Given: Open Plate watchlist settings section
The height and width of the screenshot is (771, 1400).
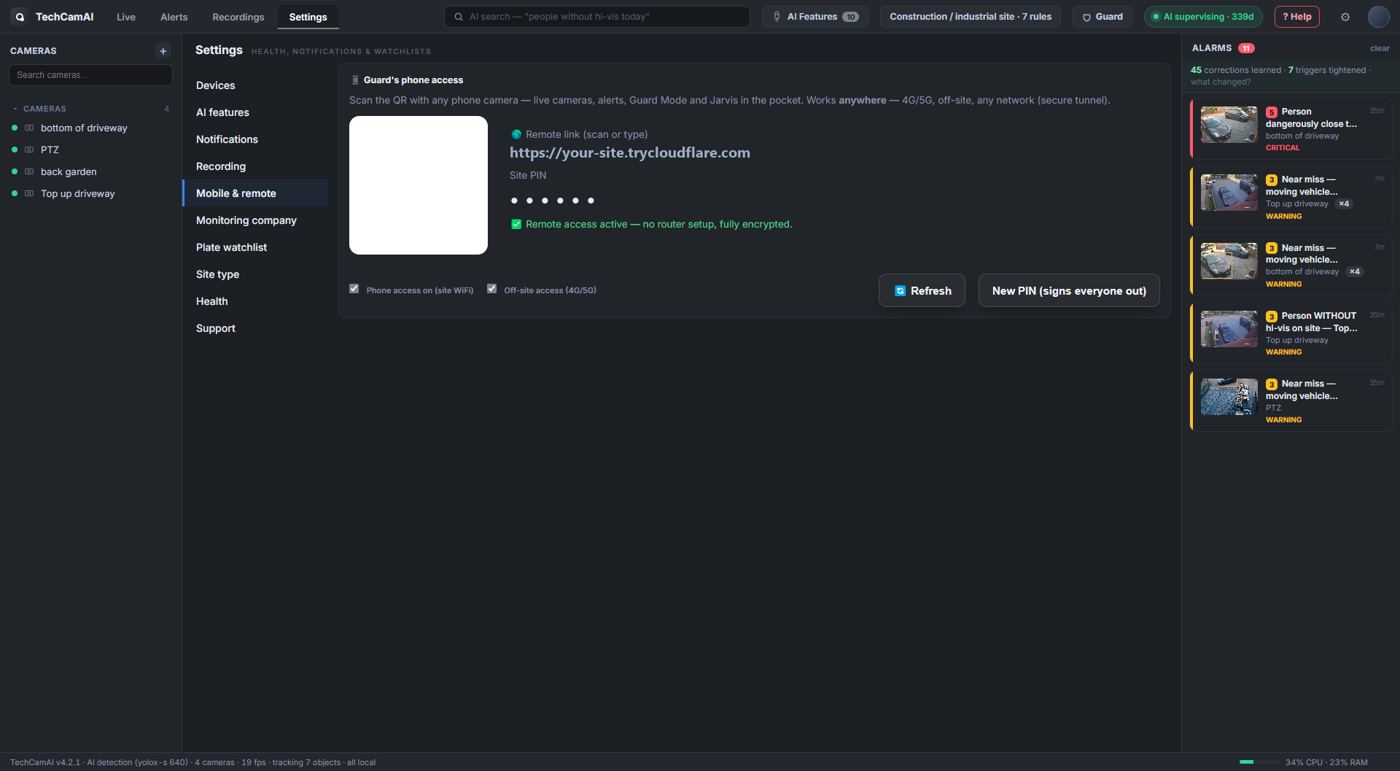Looking at the screenshot, I should [x=255, y=248].
